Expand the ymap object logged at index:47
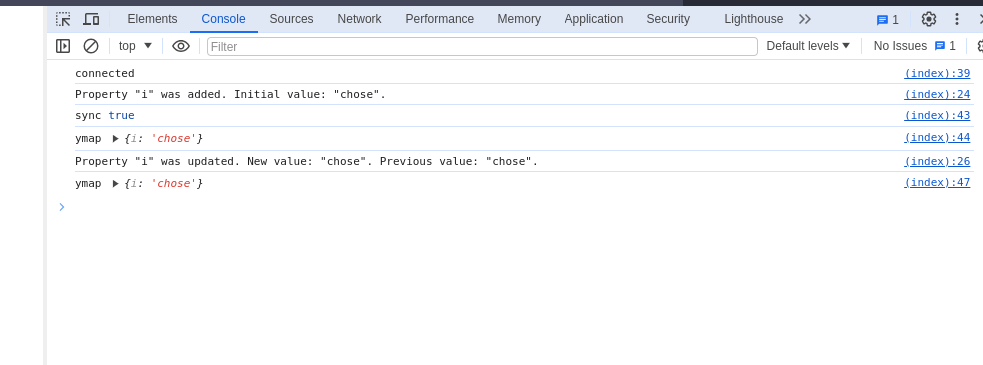Viewport: 983px width, 365px height. tap(115, 184)
